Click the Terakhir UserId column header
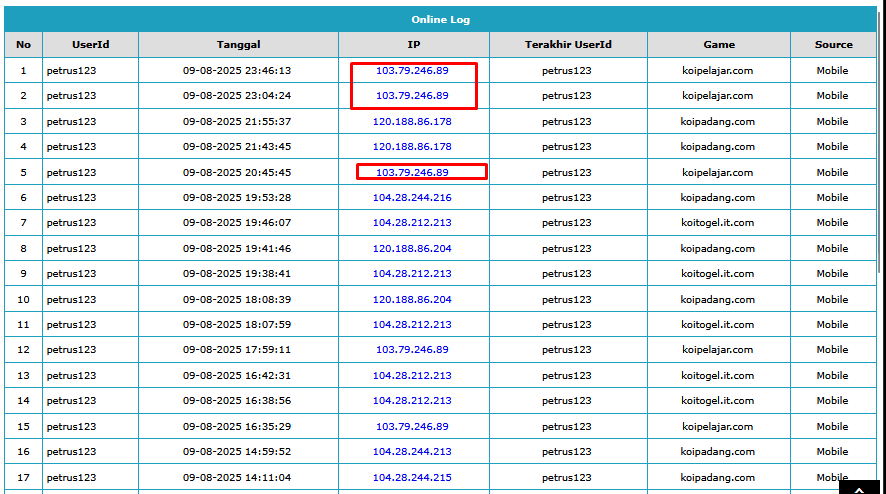The height and width of the screenshot is (494, 886). click(x=568, y=45)
